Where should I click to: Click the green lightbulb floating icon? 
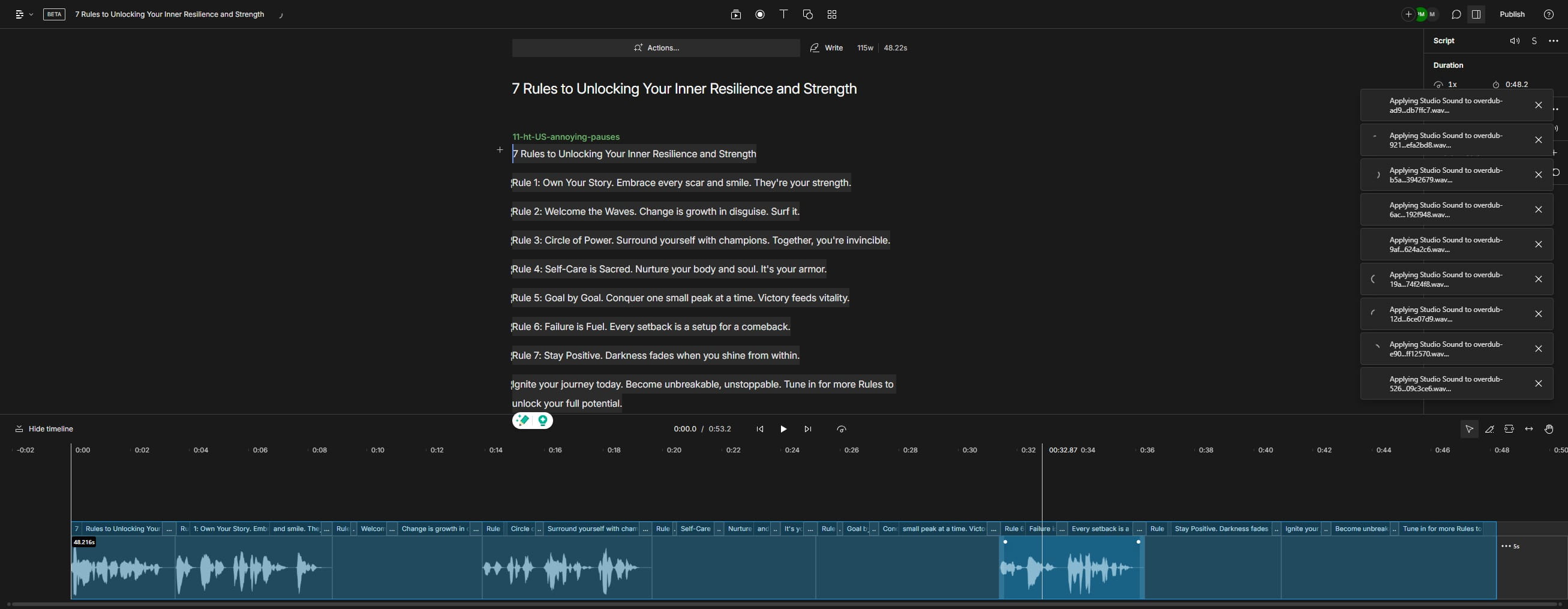tap(542, 420)
